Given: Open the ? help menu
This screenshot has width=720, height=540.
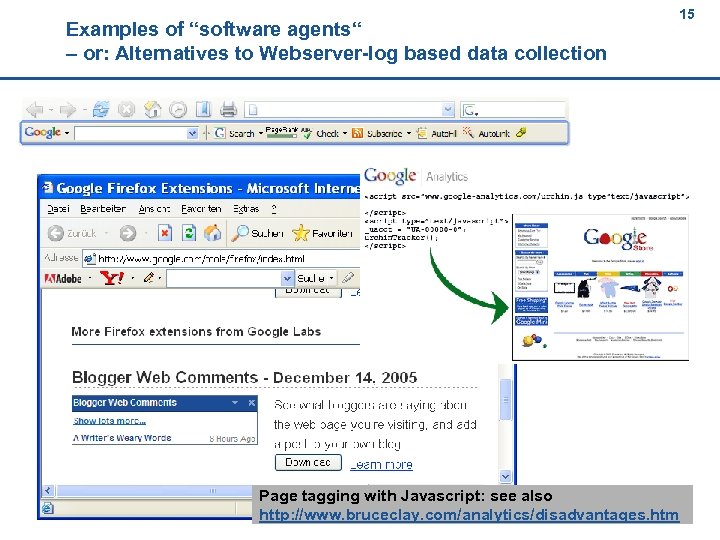Looking at the screenshot, I should click(x=274, y=209).
